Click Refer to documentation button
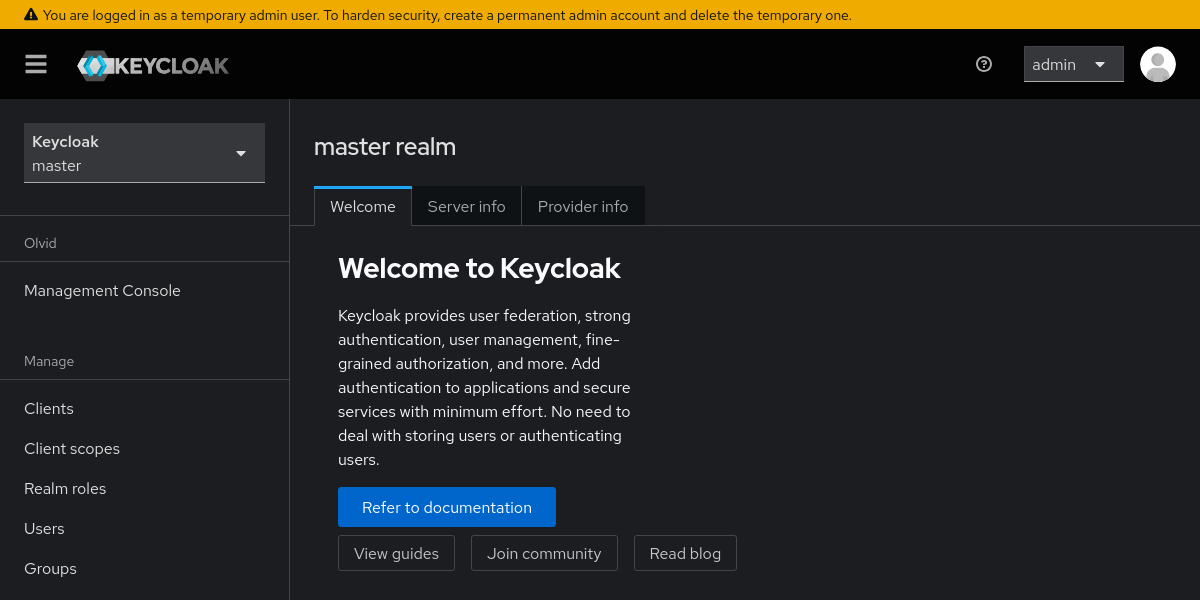The height and width of the screenshot is (600, 1200). point(447,507)
